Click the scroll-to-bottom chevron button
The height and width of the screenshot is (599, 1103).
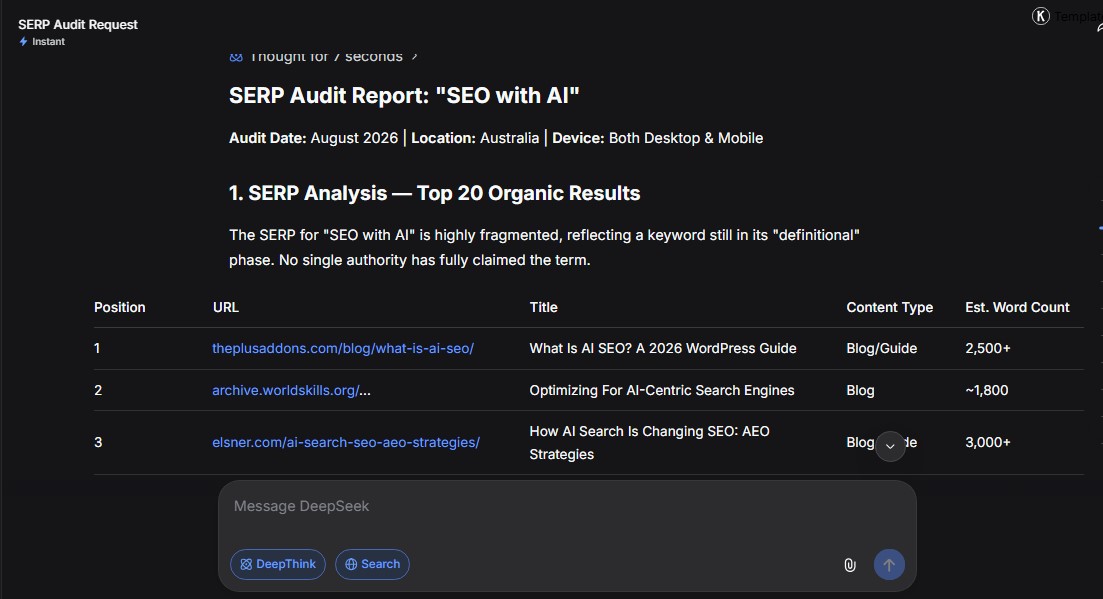pyautogui.click(x=890, y=446)
